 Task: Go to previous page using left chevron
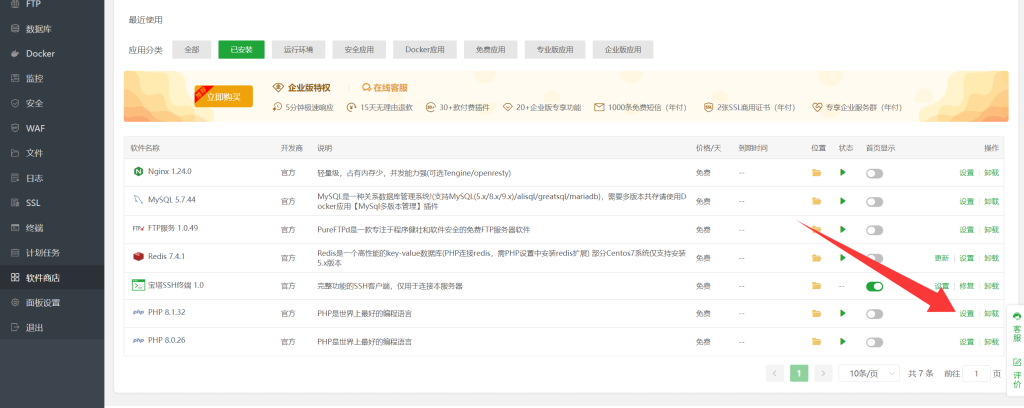coord(775,373)
